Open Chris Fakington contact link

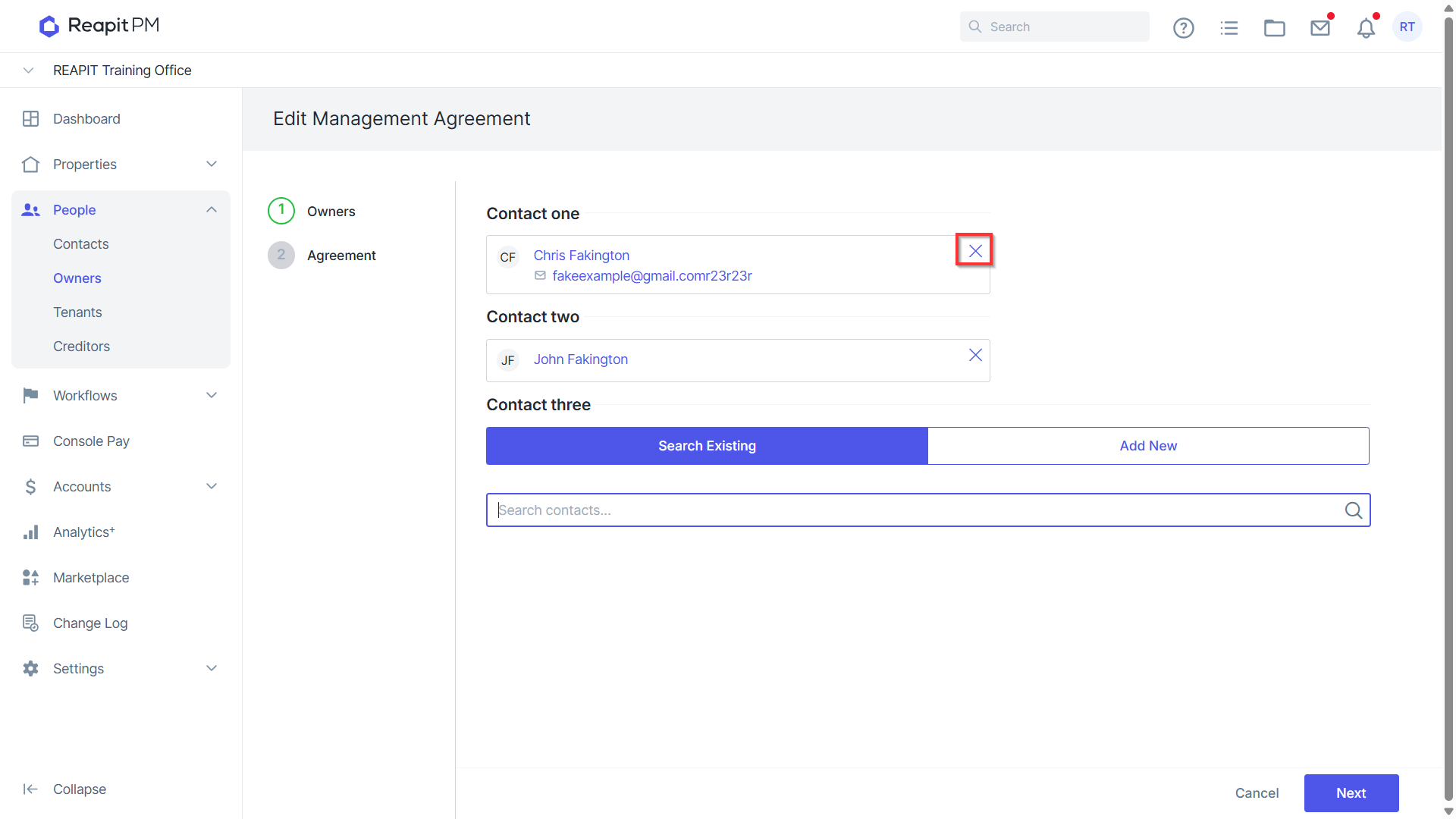pyautogui.click(x=581, y=256)
